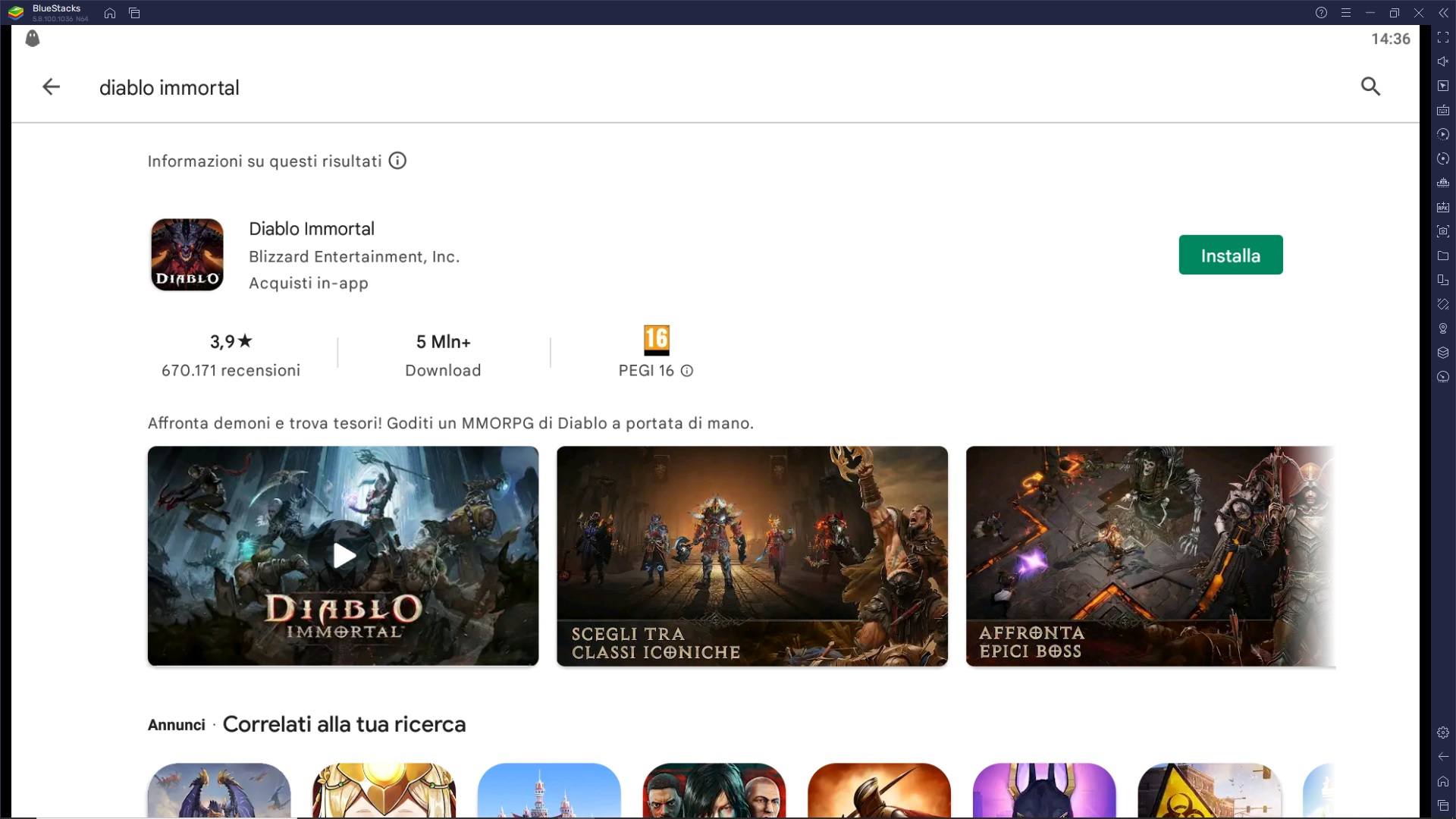
Task: Open the Diablo Immortal title link
Action: tap(312, 229)
